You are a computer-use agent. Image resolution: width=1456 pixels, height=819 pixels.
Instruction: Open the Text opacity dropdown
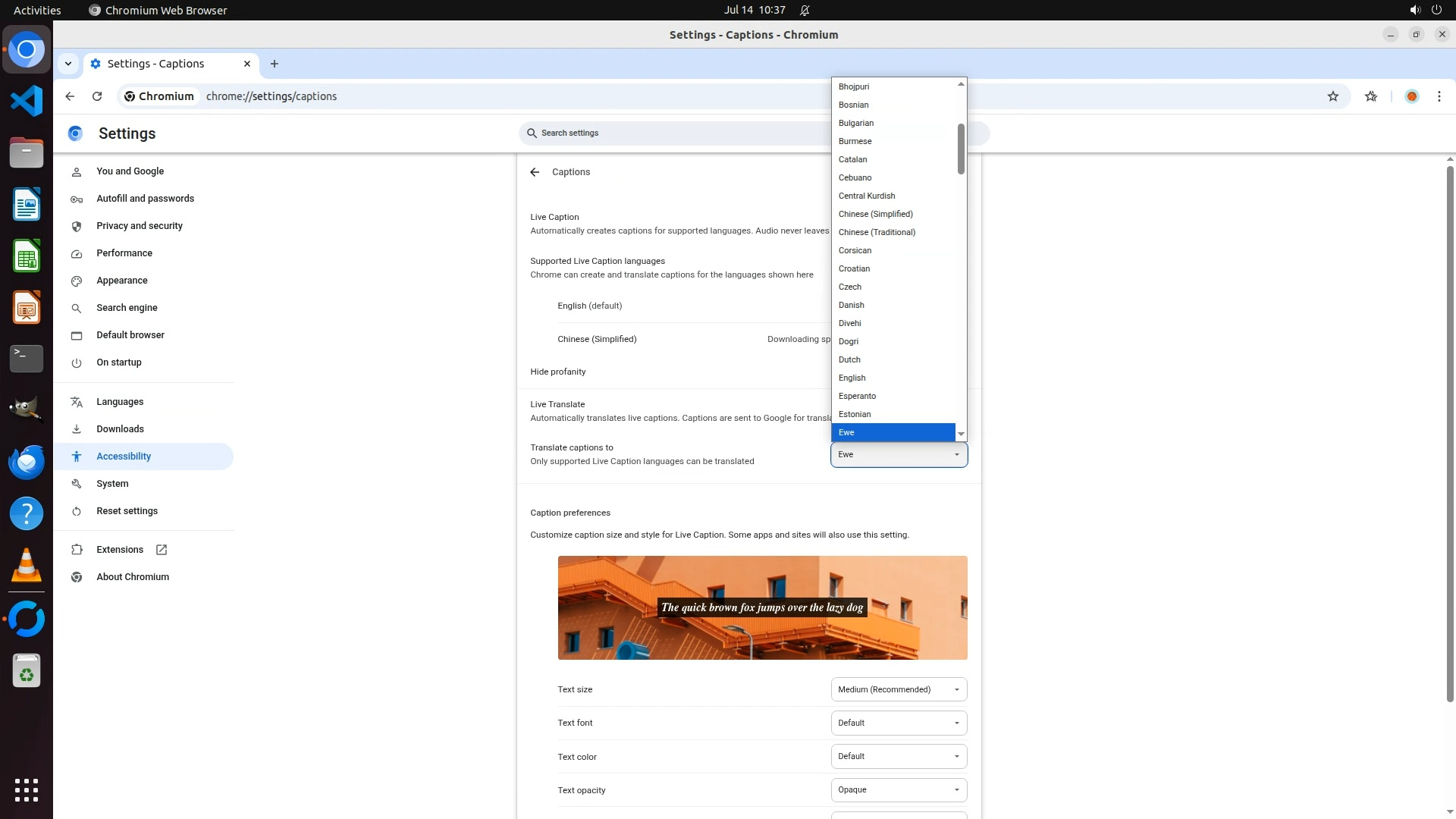[899, 789]
